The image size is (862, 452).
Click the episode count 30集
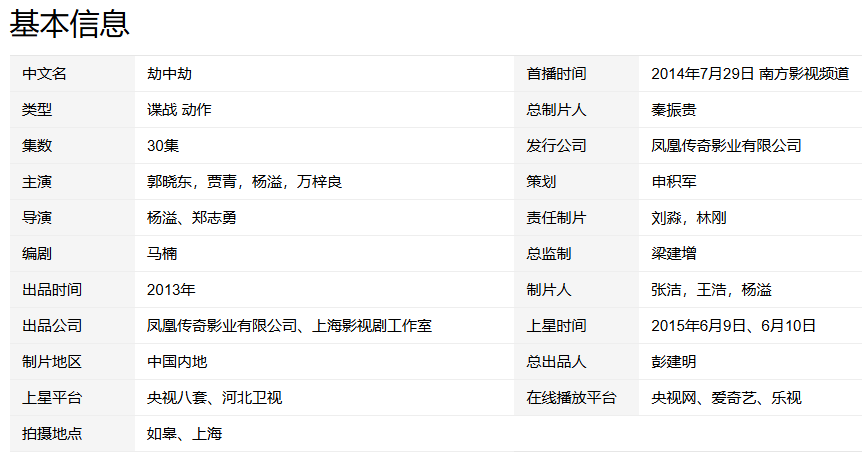tap(163, 146)
